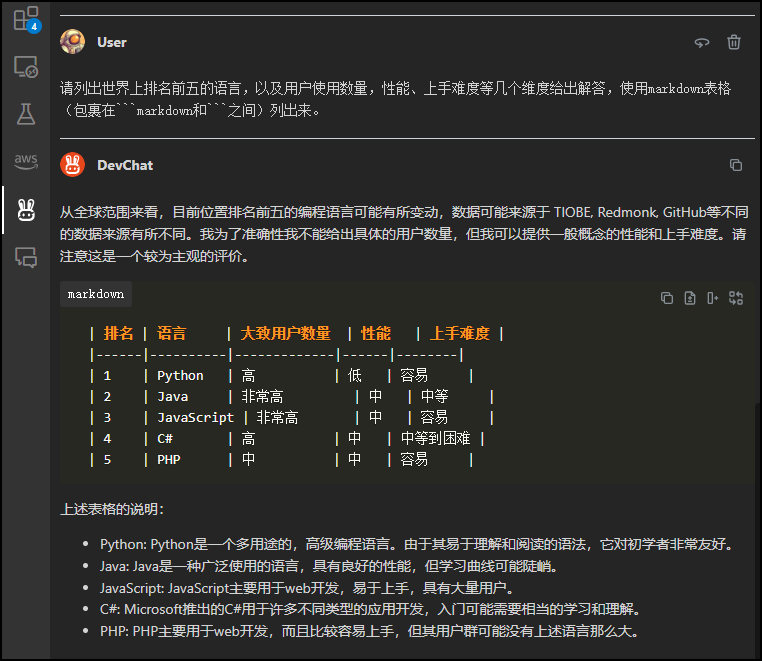The height and width of the screenshot is (661, 762).
Task: Open Extensions view with 4 badge
Action: pyautogui.click(x=26, y=19)
